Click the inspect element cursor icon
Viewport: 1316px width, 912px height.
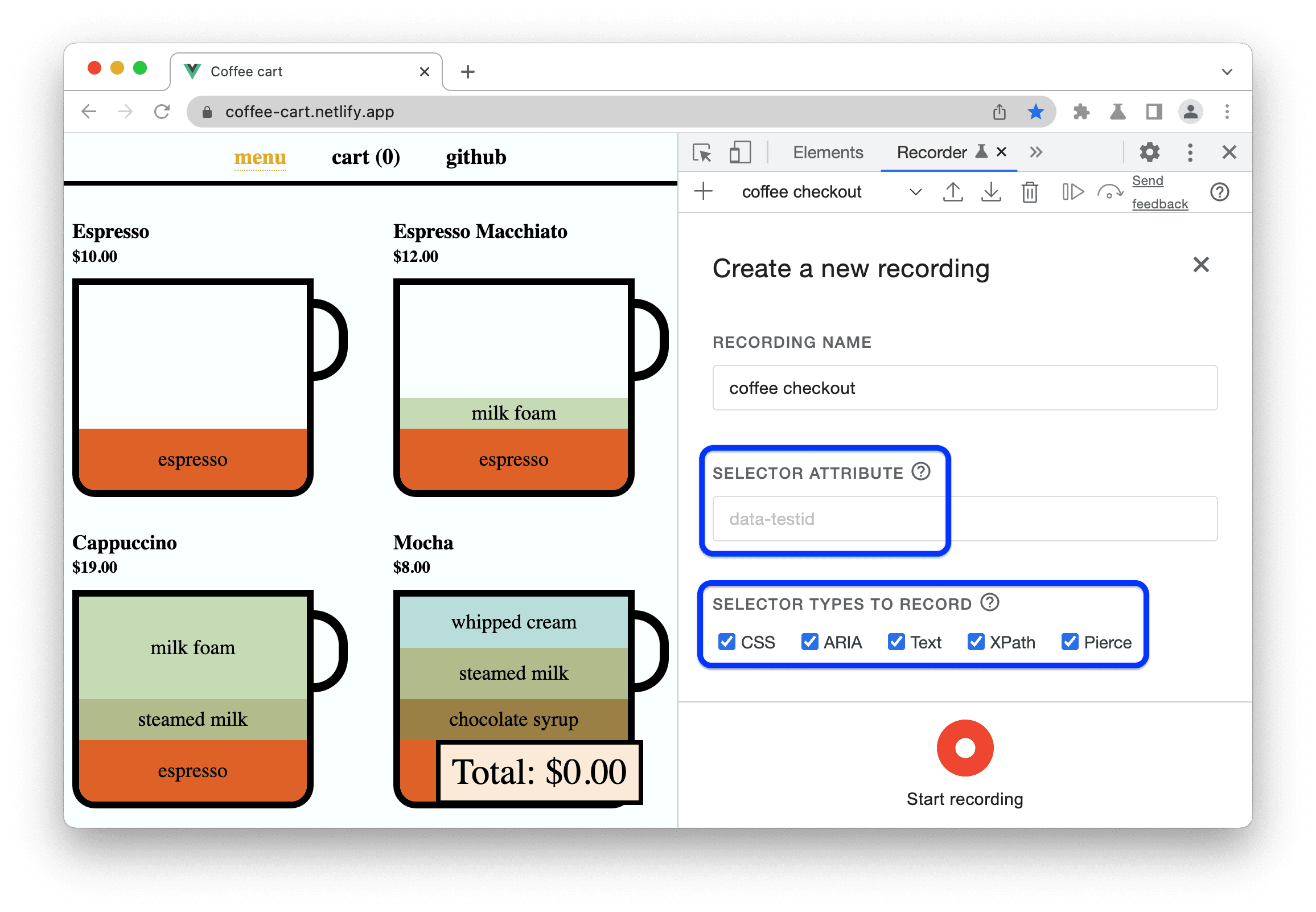705,152
